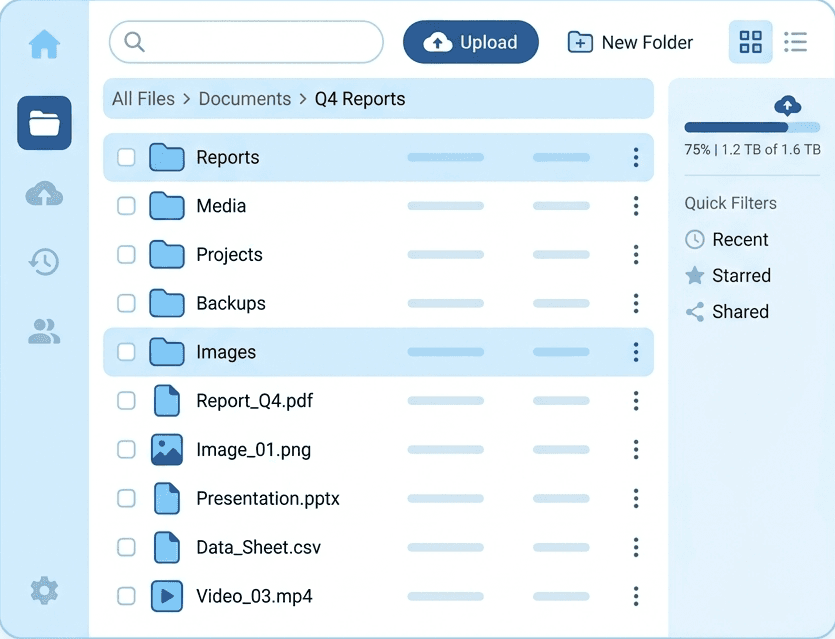
Task: Select the Backups folder checkbox
Action: [126, 303]
